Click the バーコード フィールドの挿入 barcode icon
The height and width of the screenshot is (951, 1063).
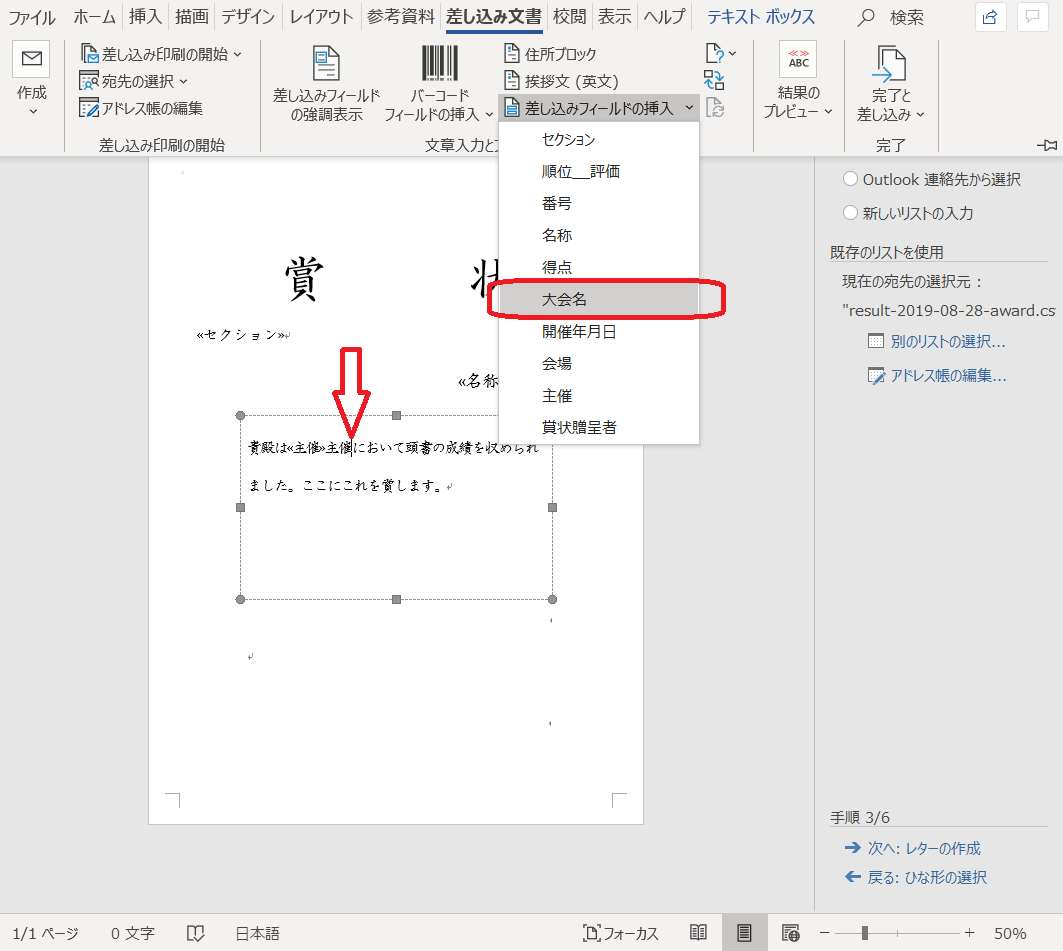(432, 64)
